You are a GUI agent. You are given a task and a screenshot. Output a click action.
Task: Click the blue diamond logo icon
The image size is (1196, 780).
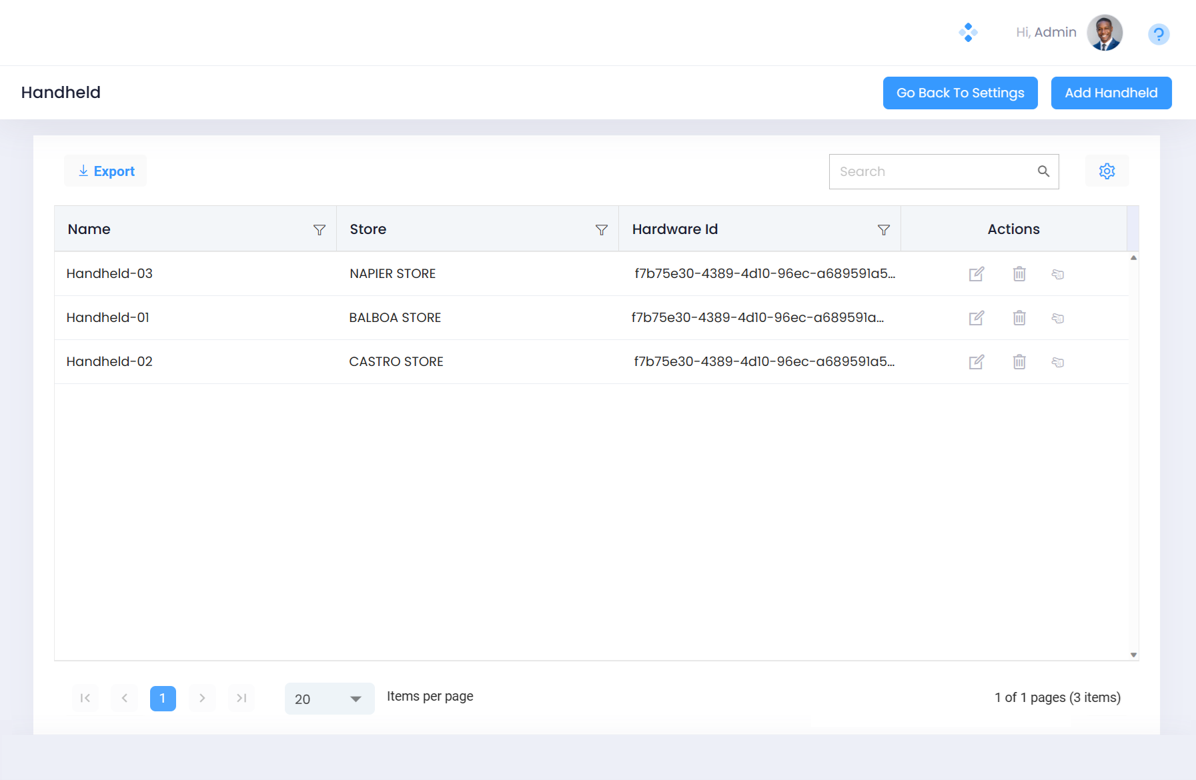tap(968, 32)
